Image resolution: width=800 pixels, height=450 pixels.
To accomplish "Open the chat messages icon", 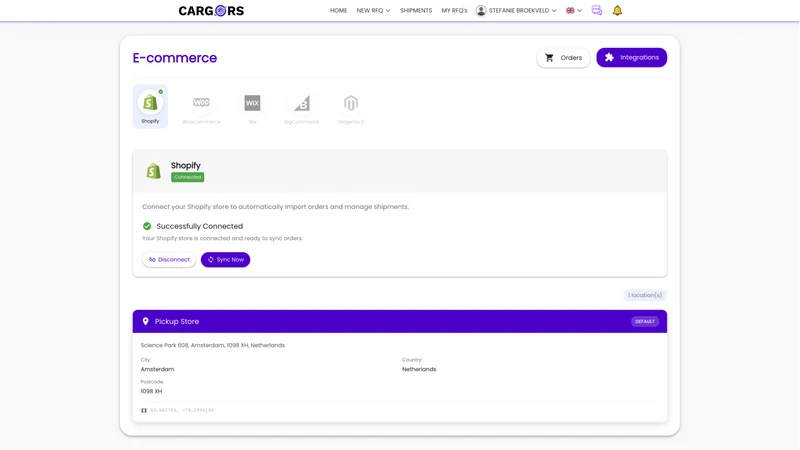I will (596, 10).
